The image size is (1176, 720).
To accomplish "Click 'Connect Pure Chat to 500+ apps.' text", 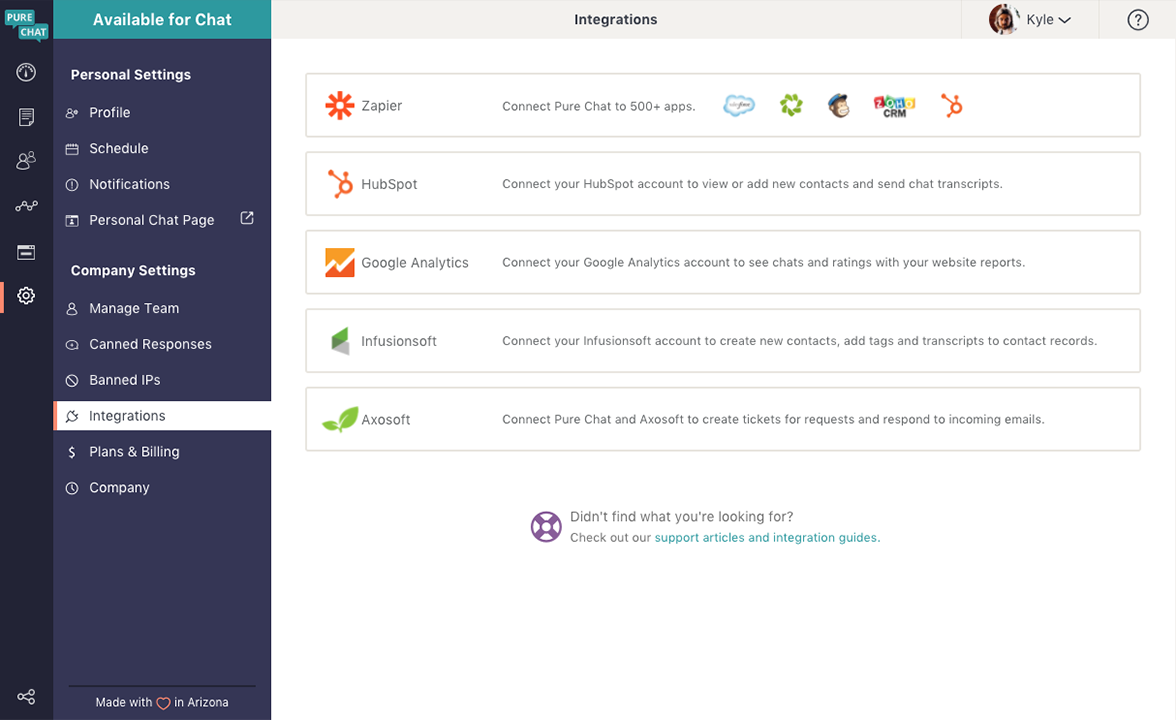I will (x=598, y=106).
